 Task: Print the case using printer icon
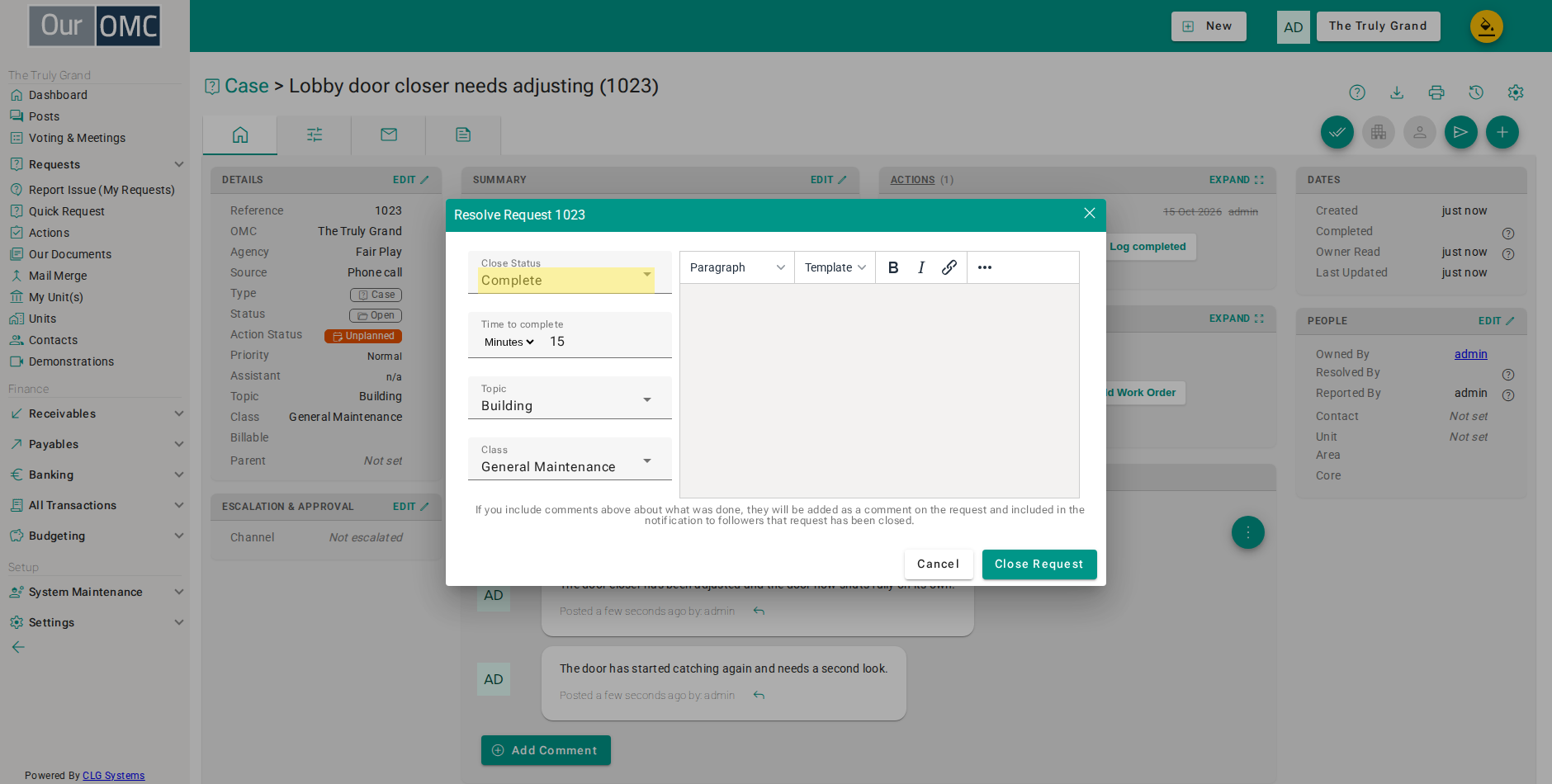1436,92
